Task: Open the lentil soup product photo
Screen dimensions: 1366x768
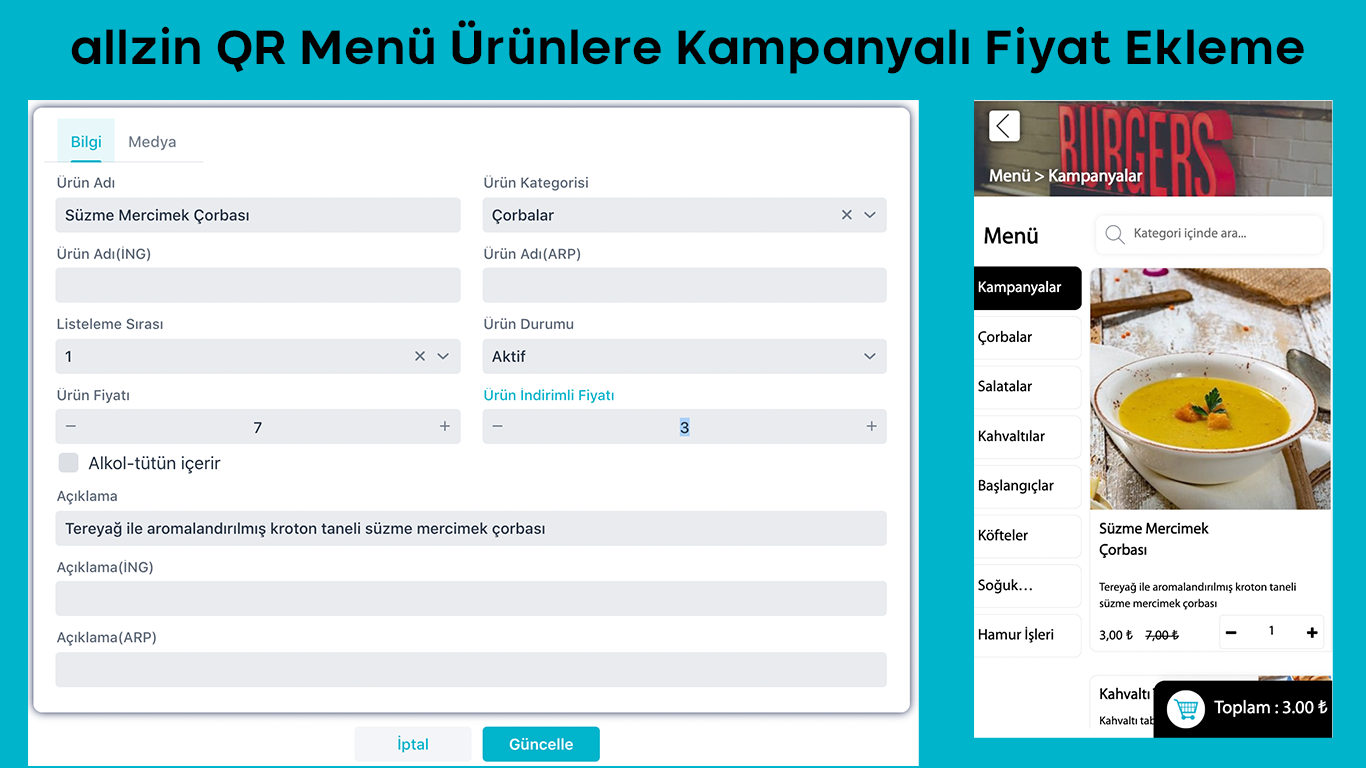Action: [1210, 389]
